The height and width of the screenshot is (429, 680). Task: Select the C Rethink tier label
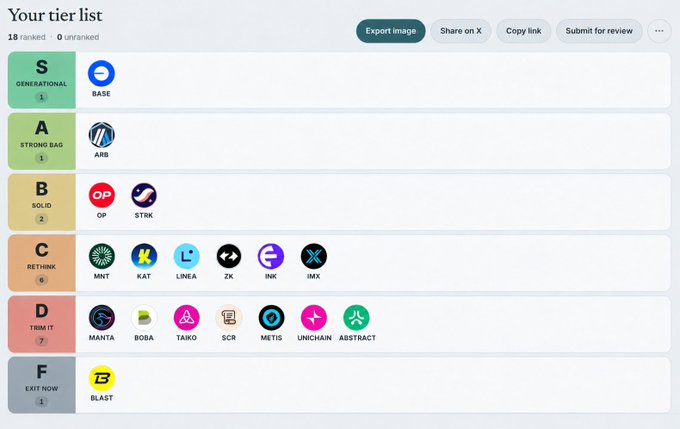42,263
